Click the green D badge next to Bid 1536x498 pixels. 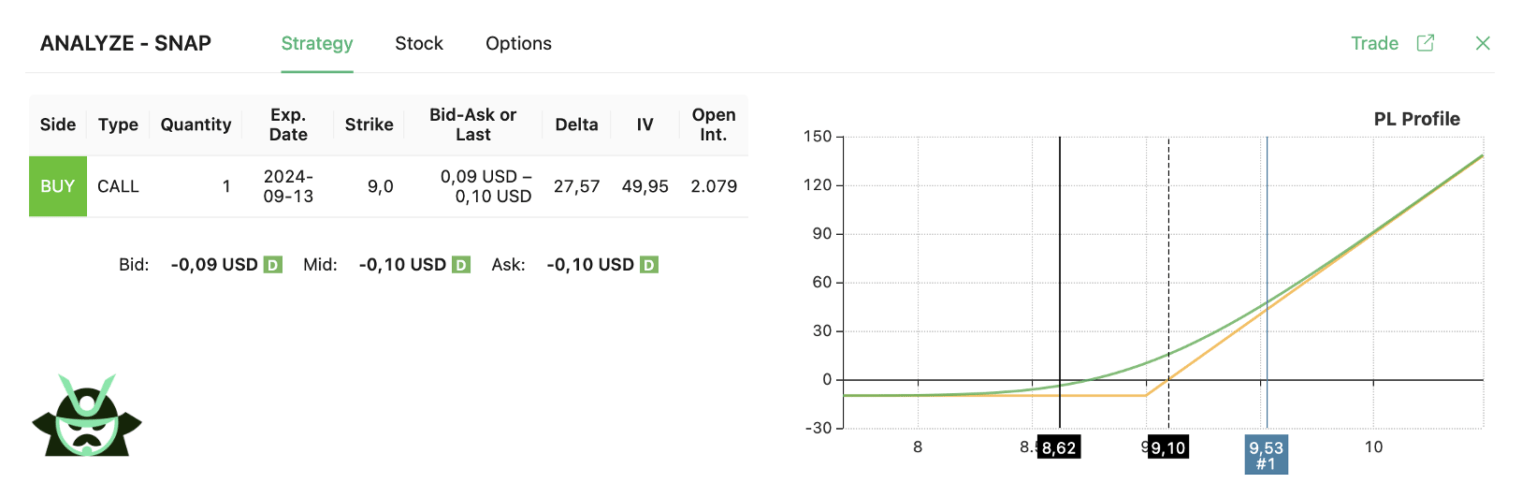(273, 265)
